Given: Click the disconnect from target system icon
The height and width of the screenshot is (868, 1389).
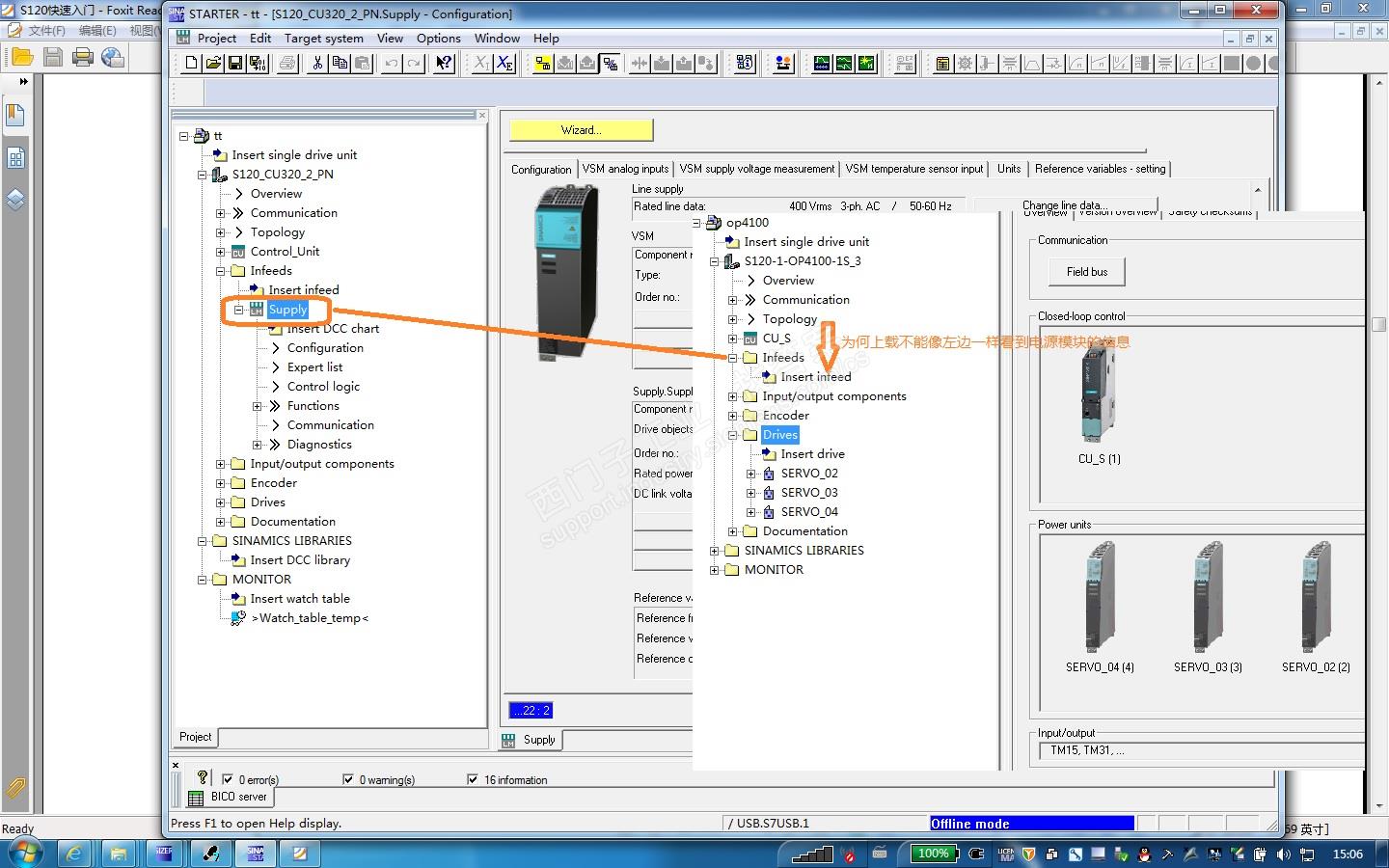Looking at the screenshot, I should pos(610,64).
